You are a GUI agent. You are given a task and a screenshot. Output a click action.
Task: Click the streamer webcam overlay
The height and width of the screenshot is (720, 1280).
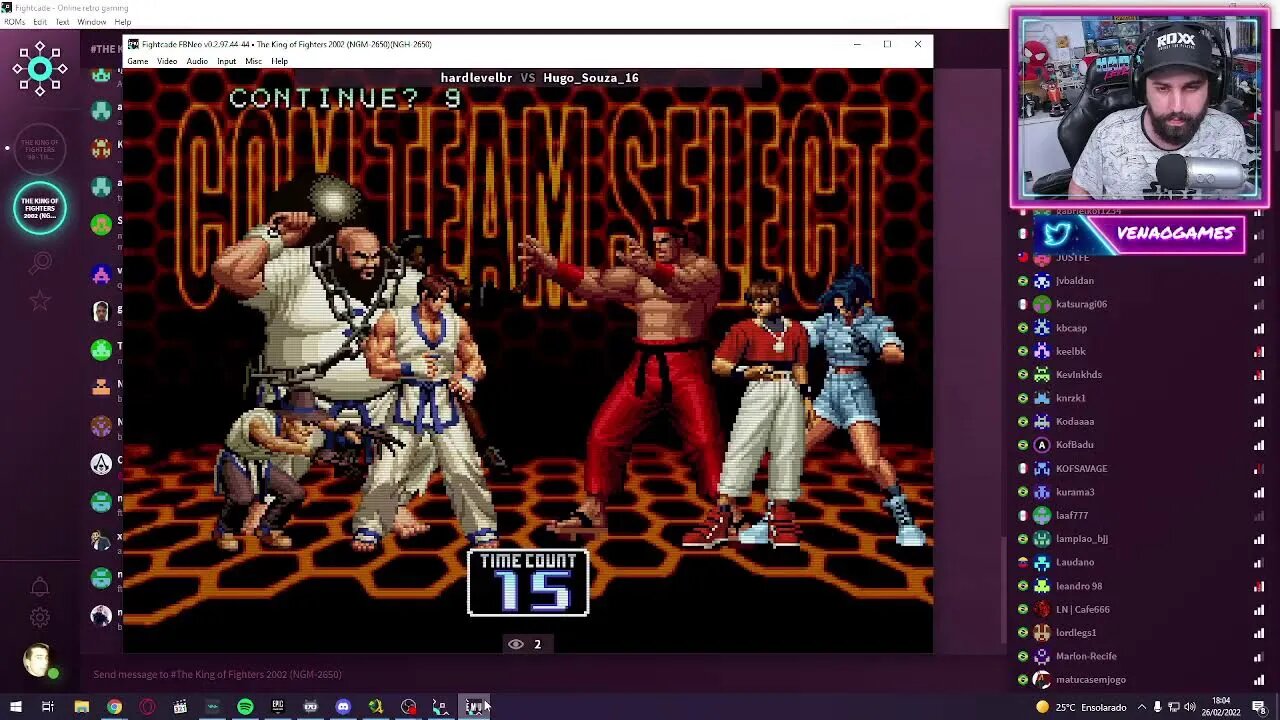1140,109
